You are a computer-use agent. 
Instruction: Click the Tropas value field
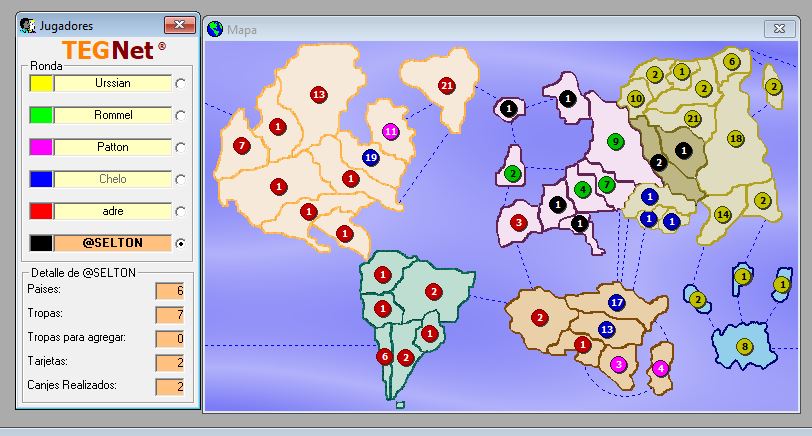coord(169,315)
